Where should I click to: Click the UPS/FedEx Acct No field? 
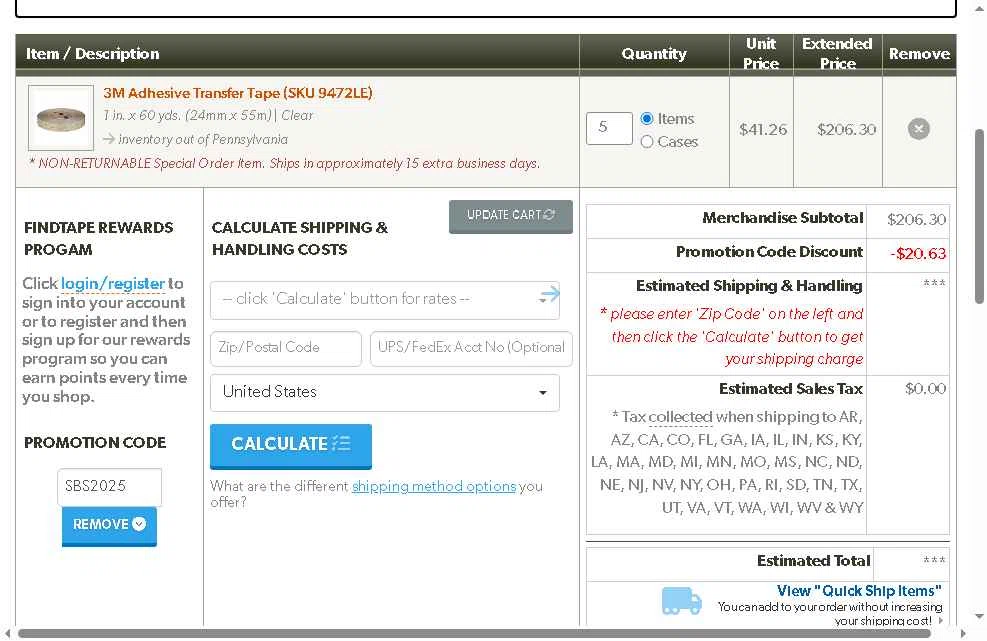tap(471, 348)
